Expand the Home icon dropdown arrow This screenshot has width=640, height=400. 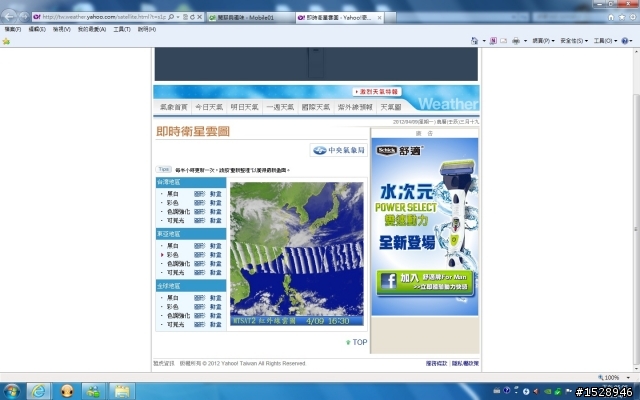point(484,41)
